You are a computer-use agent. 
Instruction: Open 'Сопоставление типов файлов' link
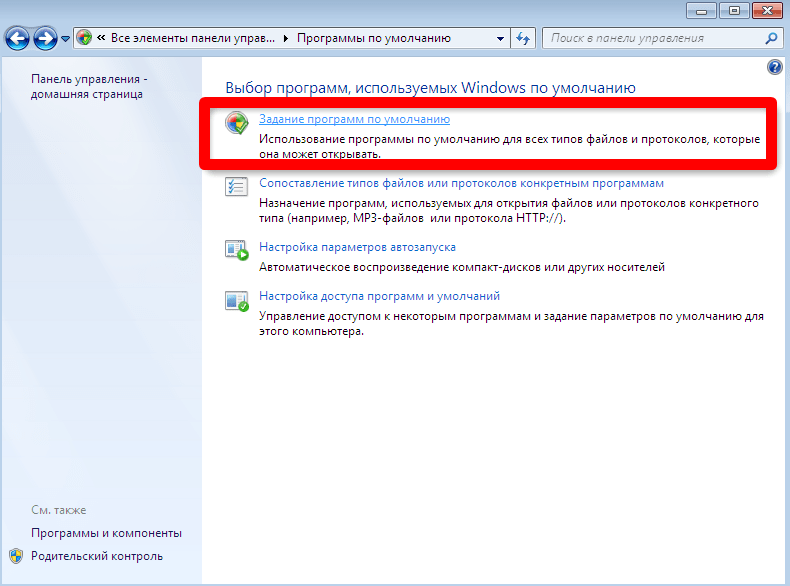[461, 183]
